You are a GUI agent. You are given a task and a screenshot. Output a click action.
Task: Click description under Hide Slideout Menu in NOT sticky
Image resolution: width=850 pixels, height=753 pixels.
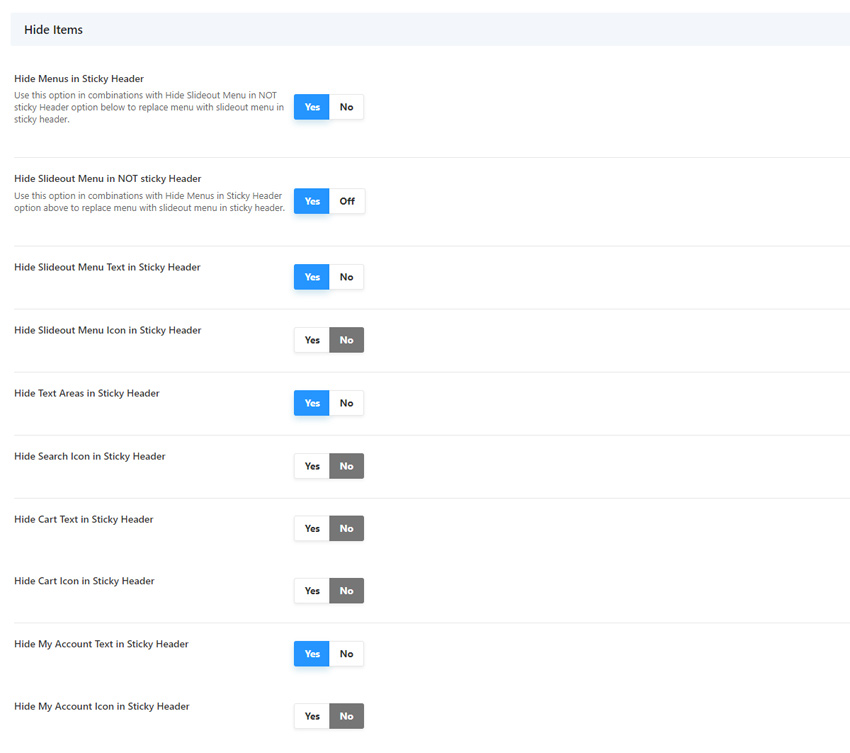click(x=149, y=202)
